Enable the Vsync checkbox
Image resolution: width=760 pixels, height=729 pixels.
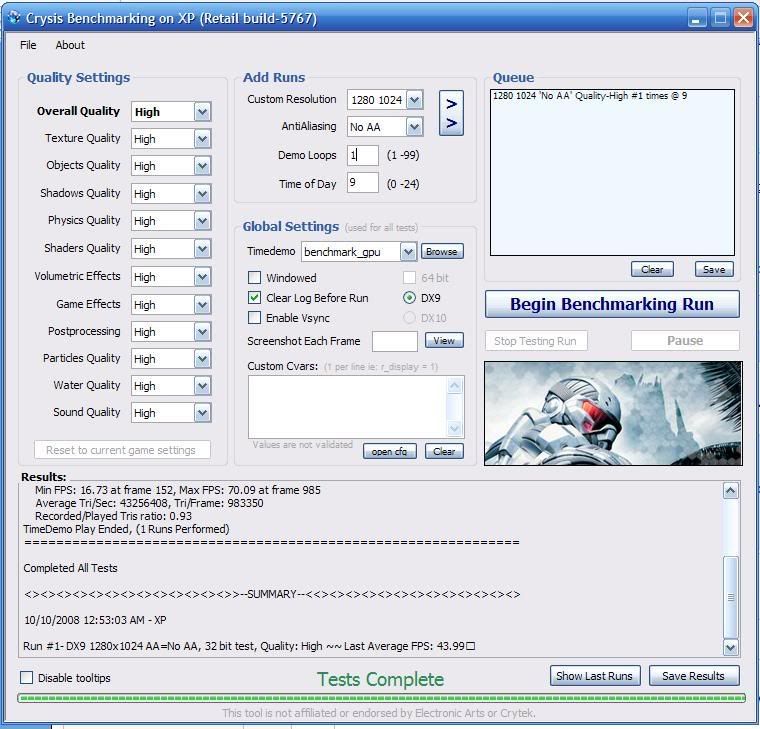coord(254,318)
